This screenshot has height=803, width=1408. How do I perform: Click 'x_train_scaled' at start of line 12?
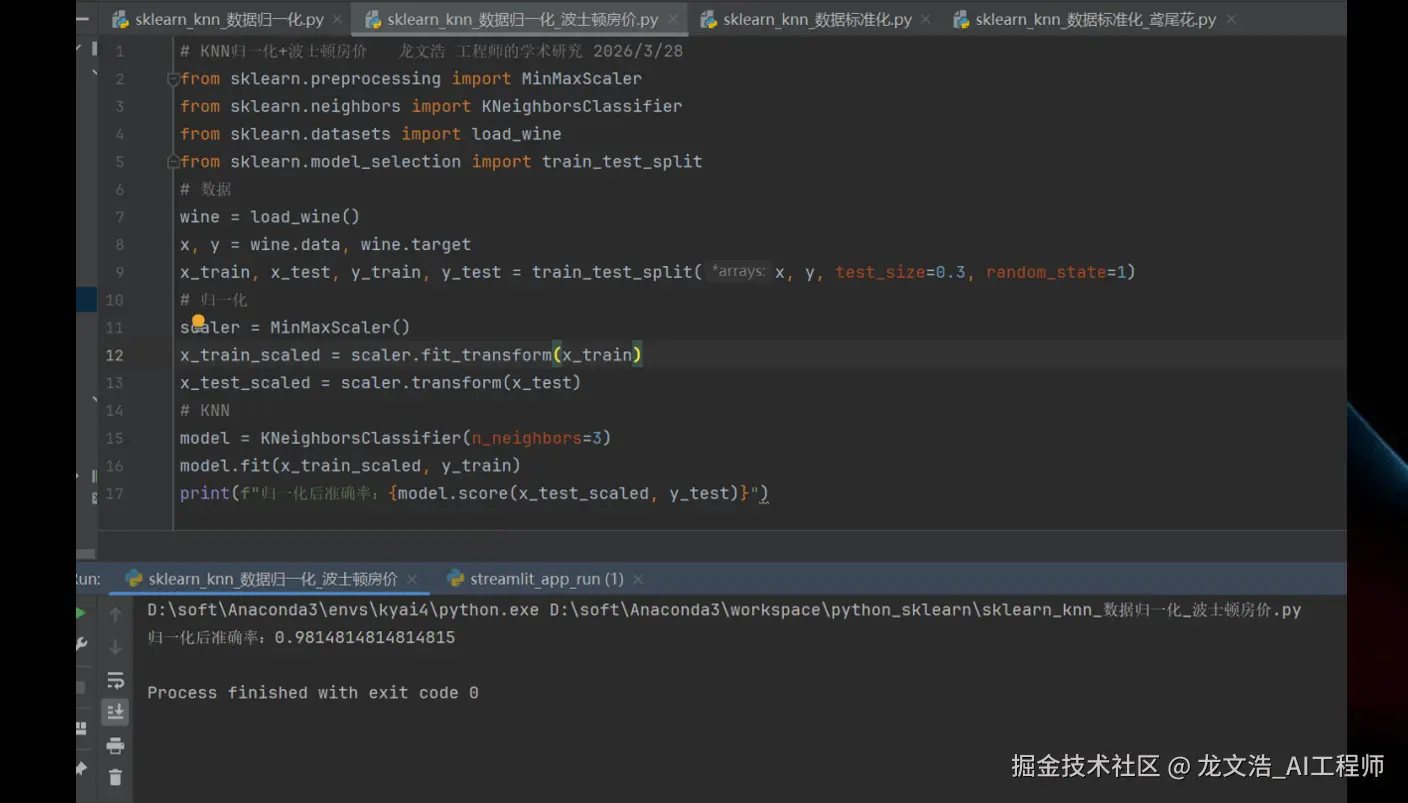tap(250, 355)
